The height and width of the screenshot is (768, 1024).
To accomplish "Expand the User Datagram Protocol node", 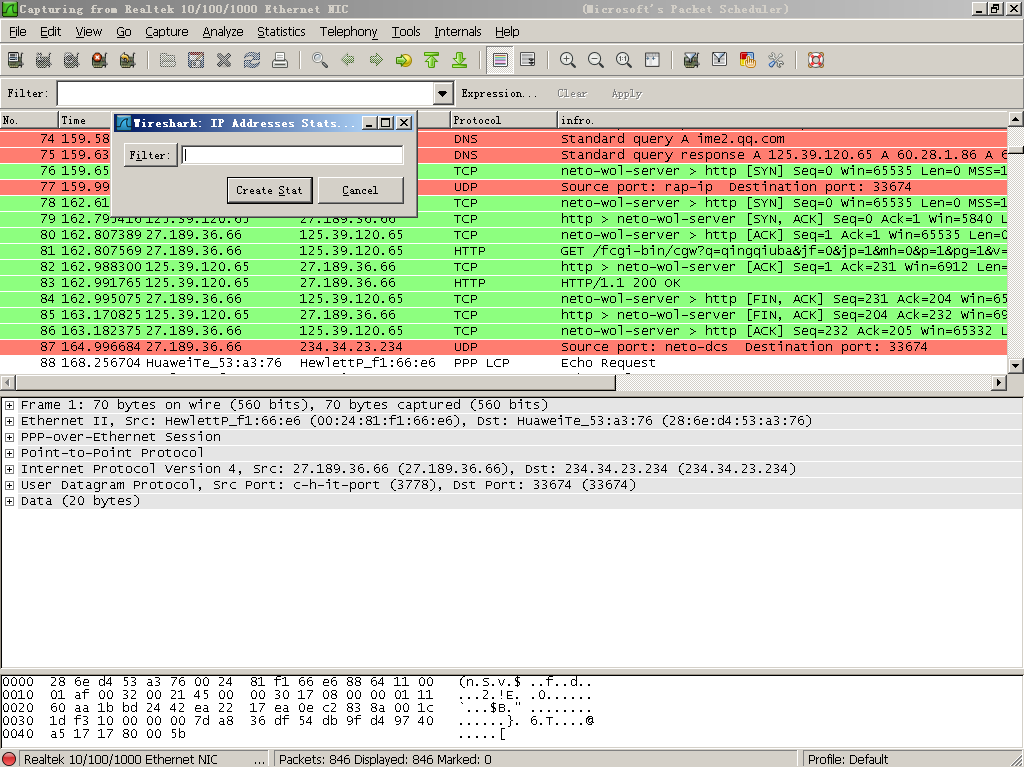I will 10,485.
